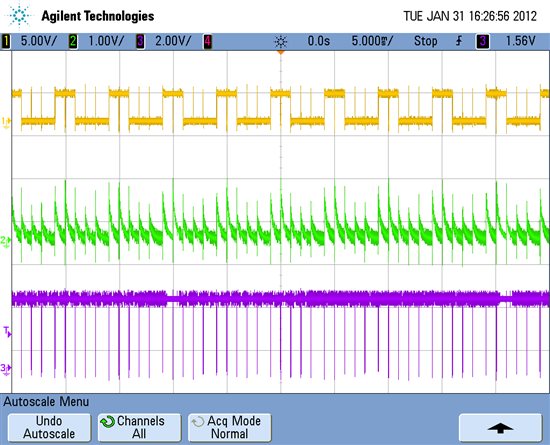Image resolution: width=550 pixels, height=445 pixels.
Task: Select the channel 4 pink indicator badge
Action: click(208, 41)
